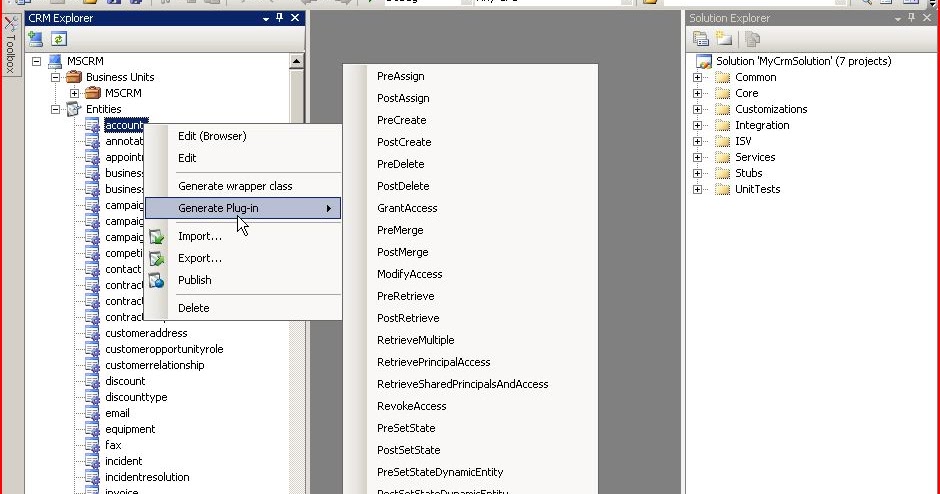940x494 pixels.
Task: Click the fax entity icon
Action: pos(92,445)
